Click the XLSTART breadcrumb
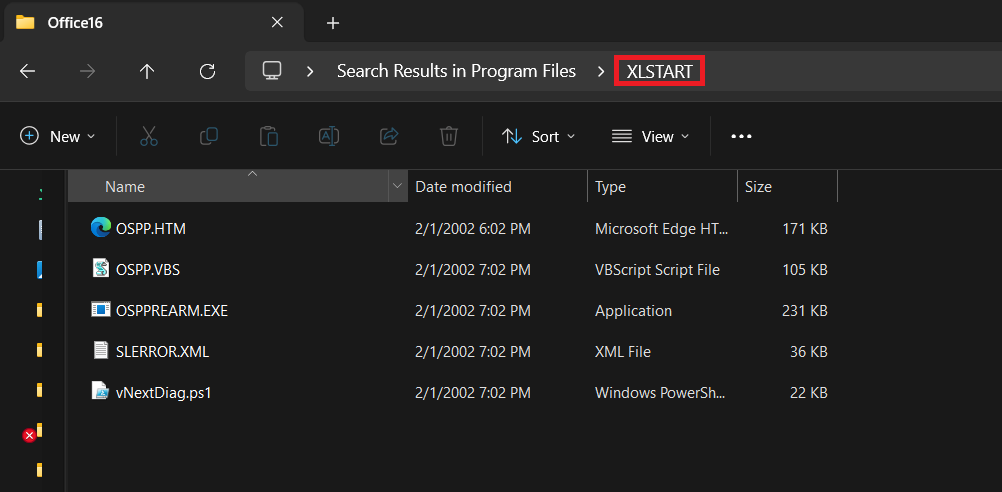 click(x=659, y=72)
